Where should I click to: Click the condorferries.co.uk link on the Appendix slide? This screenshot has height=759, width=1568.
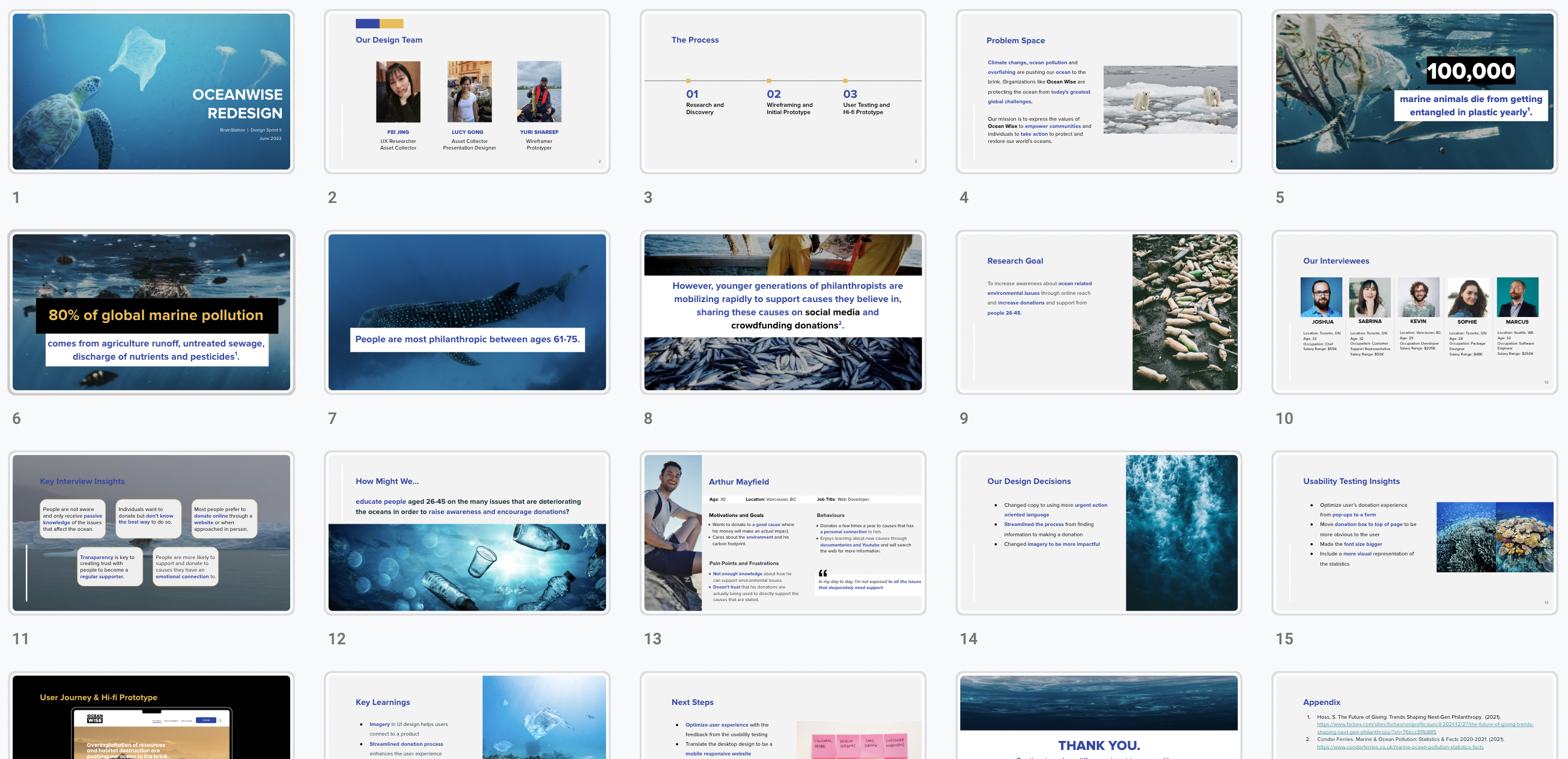pyautogui.click(x=1400, y=747)
